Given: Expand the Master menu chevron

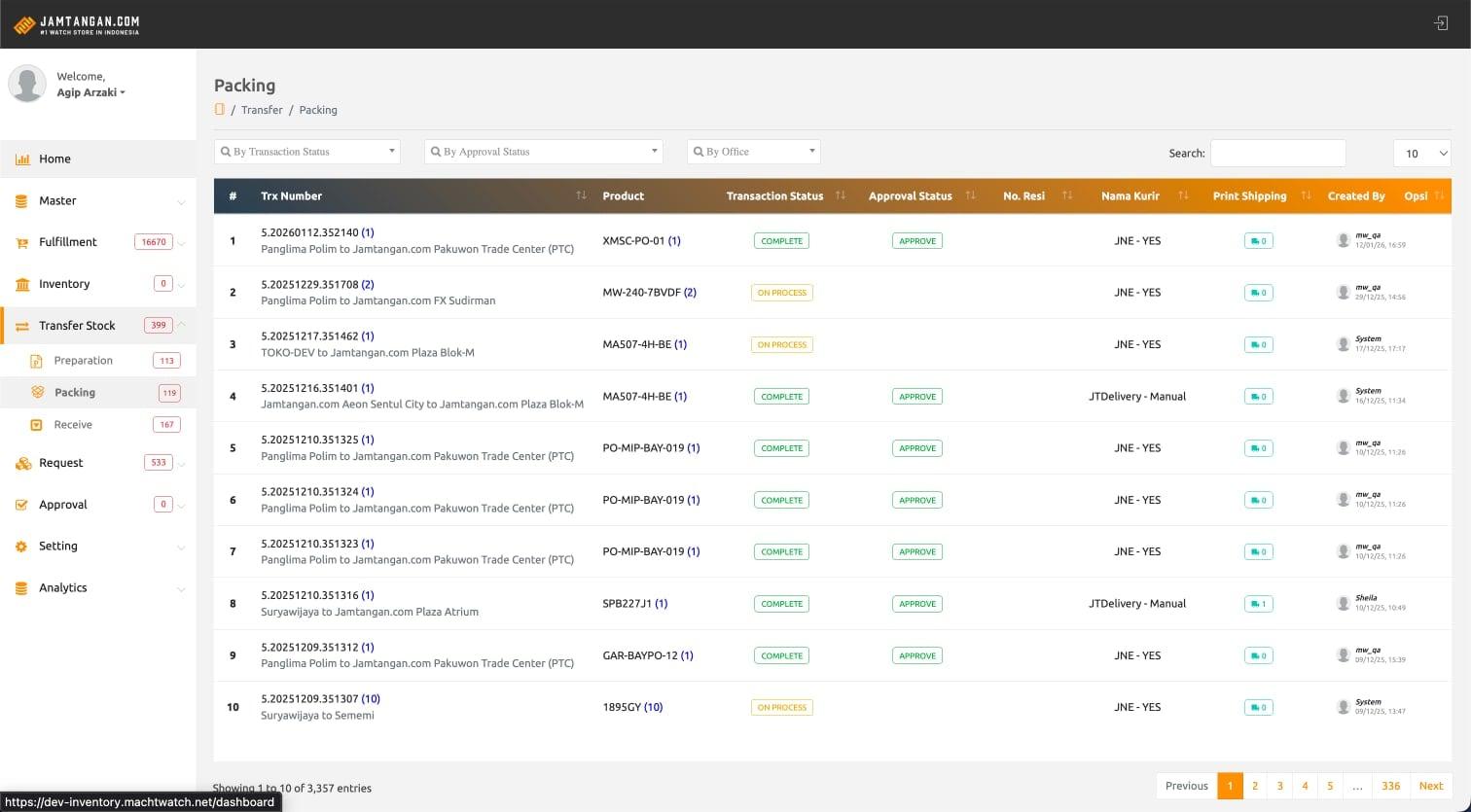Looking at the screenshot, I should click(181, 202).
